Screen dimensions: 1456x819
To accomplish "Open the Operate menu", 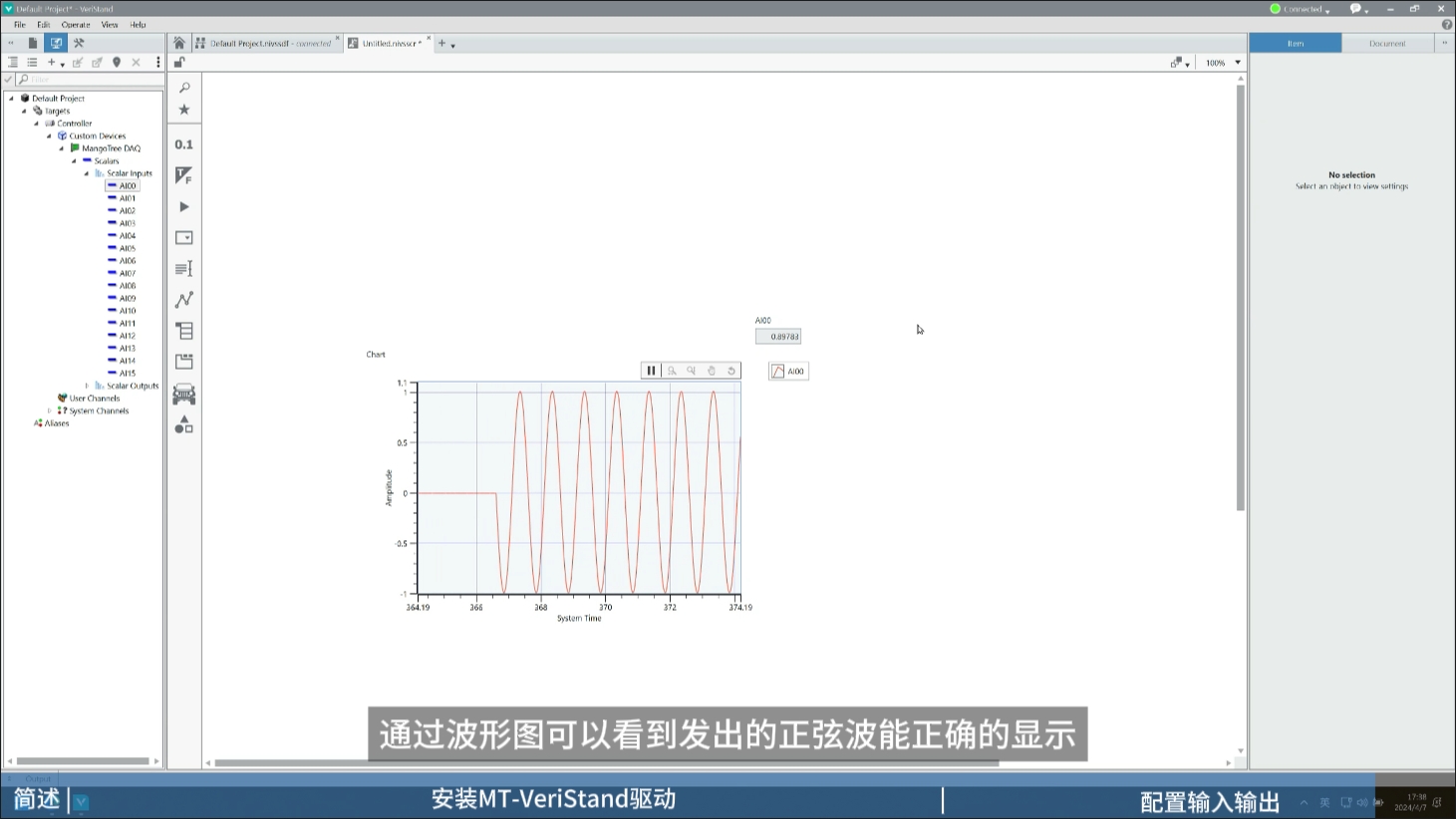I will click(x=76, y=25).
